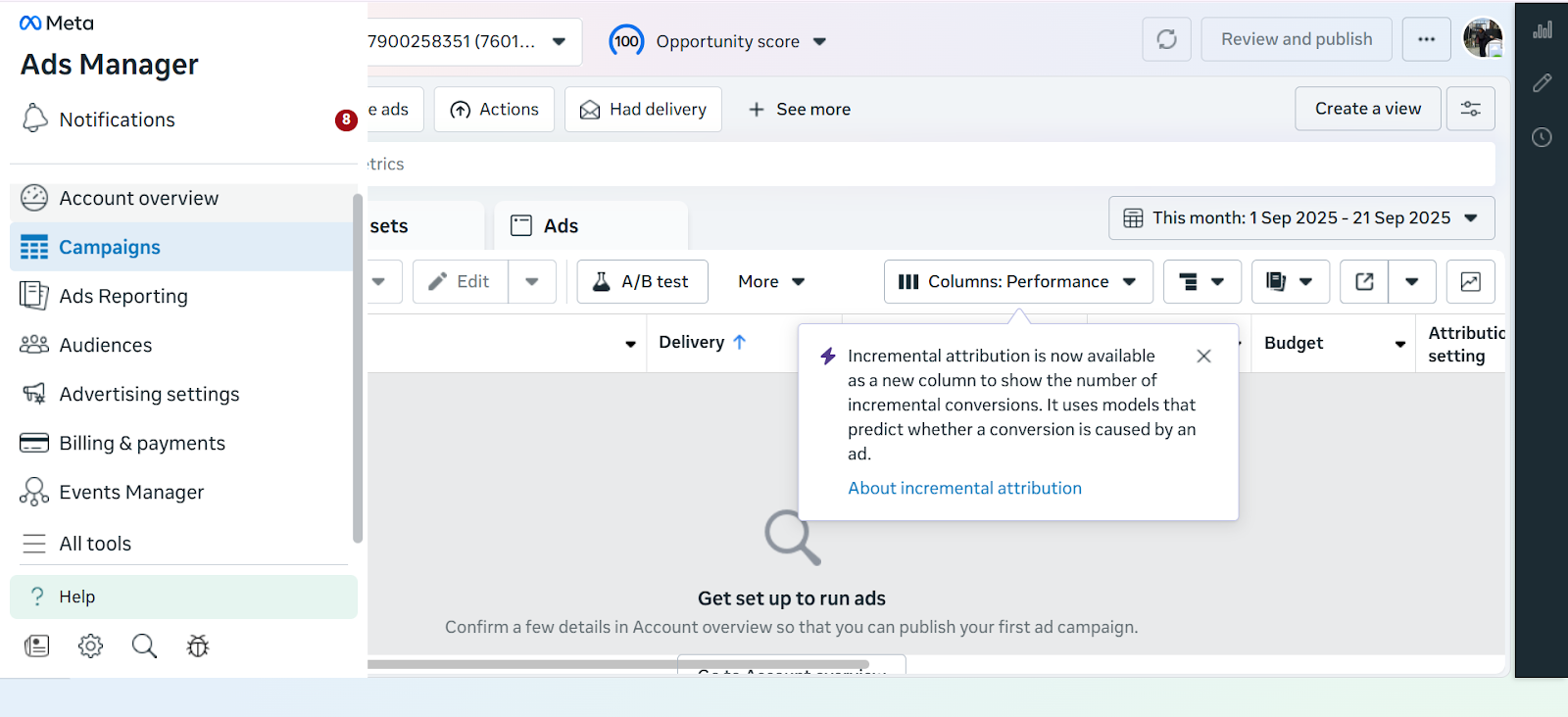Open Columns: Performance dropdown

1018,281
